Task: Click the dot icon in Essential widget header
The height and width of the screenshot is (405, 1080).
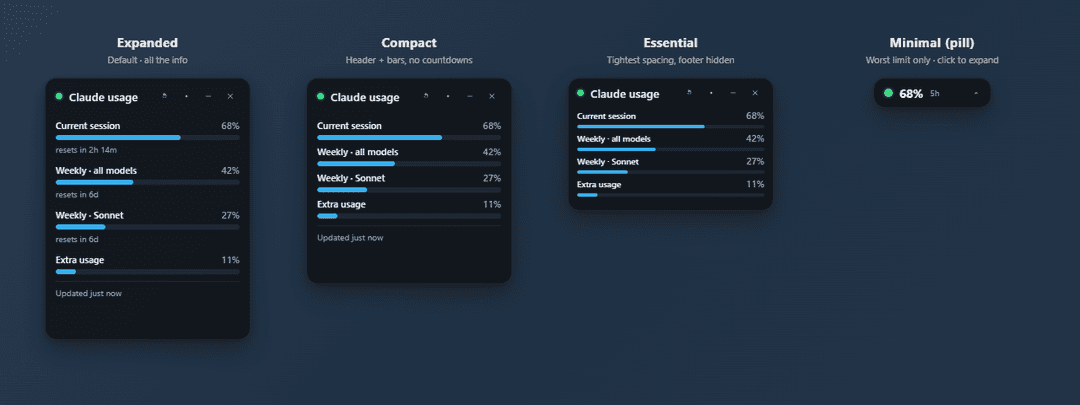Action: pos(711,93)
